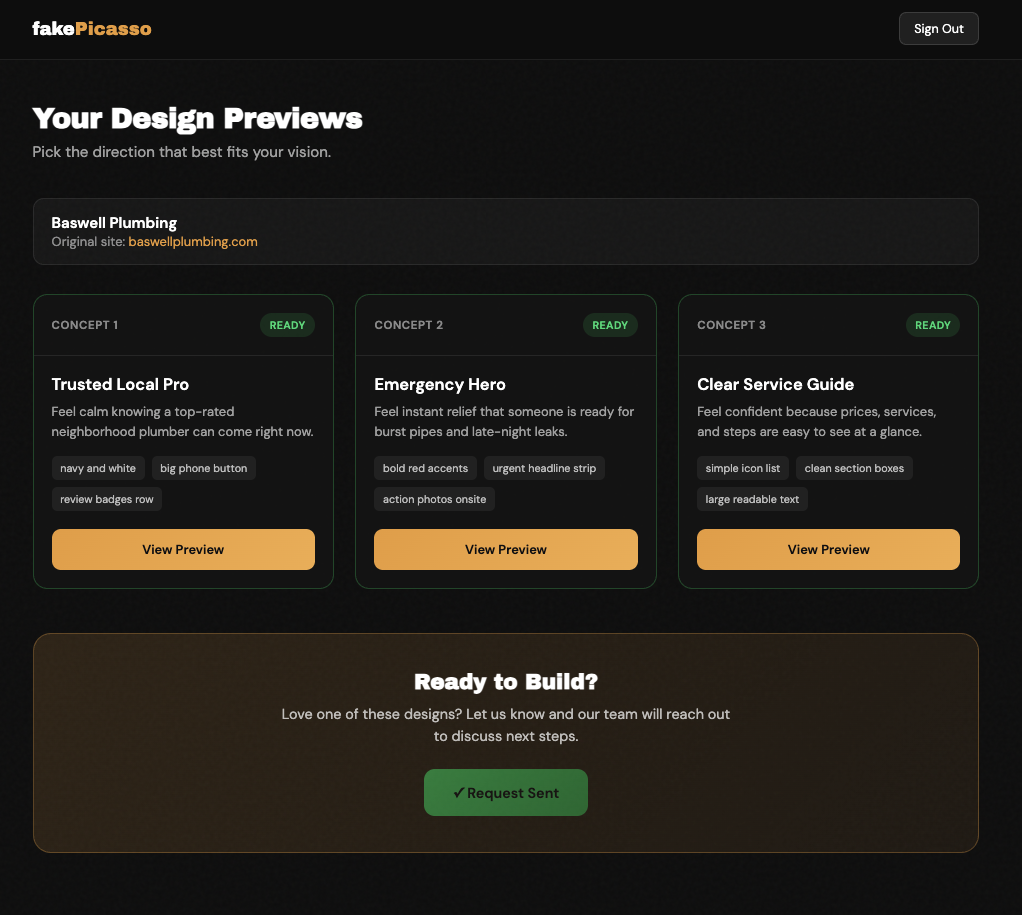Click the 'simple icon list' tag
1022x915 pixels.
pos(742,467)
